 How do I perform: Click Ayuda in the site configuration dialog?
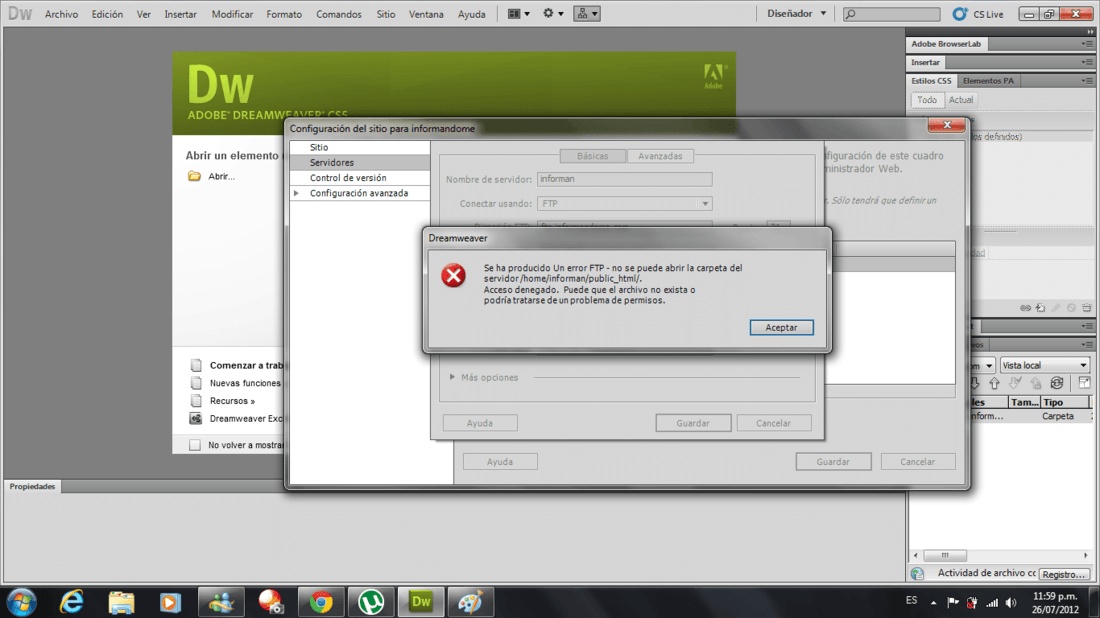tap(499, 462)
